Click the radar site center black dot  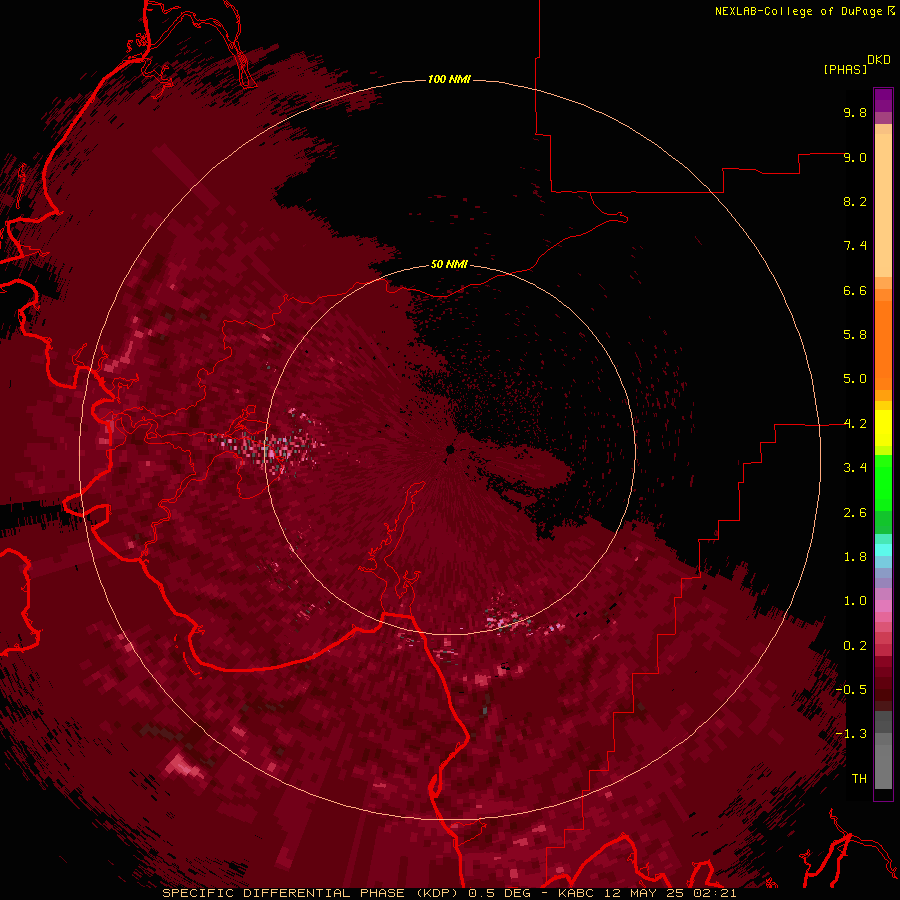pyautogui.click(x=451, y=449)
